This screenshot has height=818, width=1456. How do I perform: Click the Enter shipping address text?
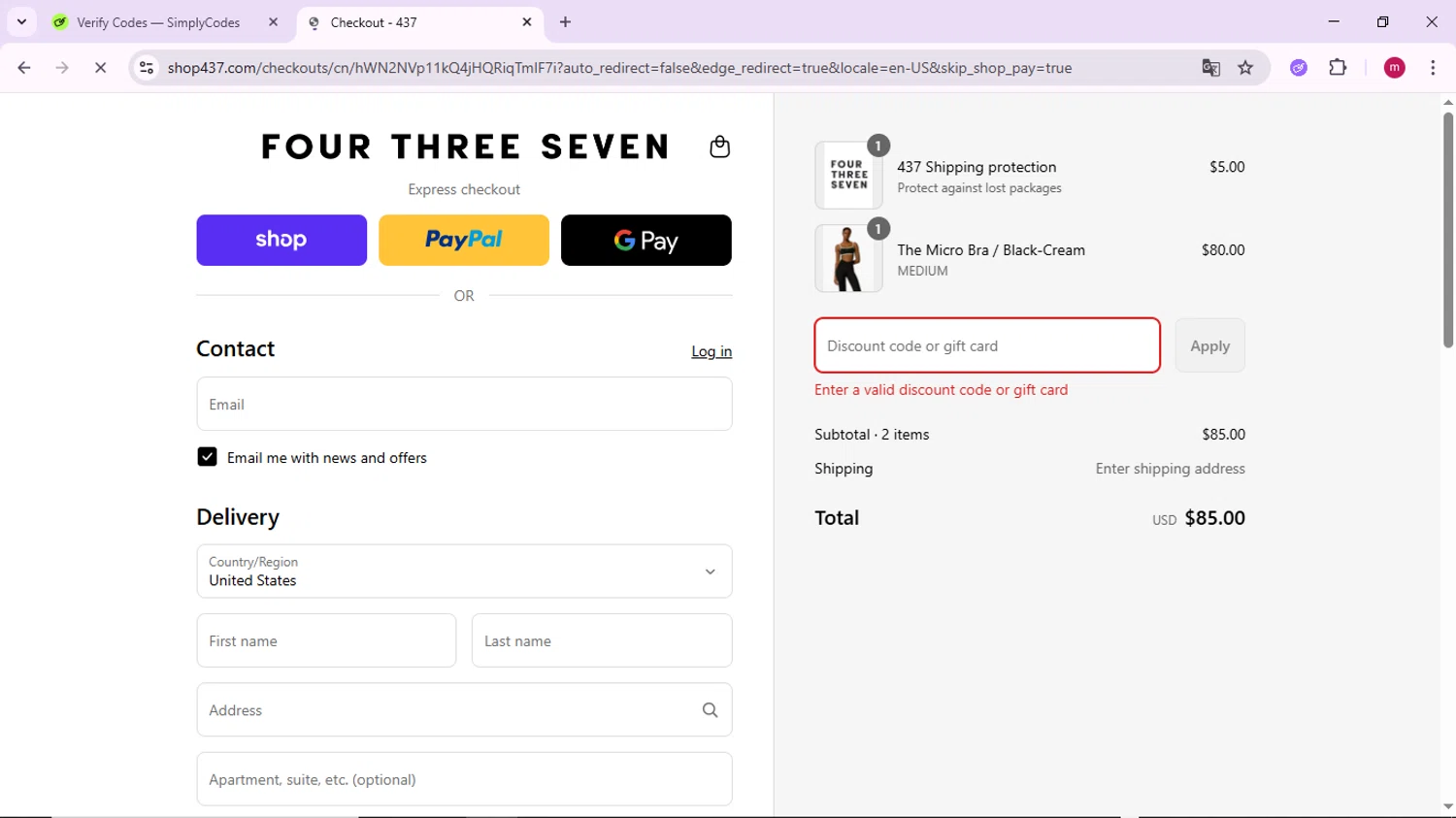coord(1170,469)
